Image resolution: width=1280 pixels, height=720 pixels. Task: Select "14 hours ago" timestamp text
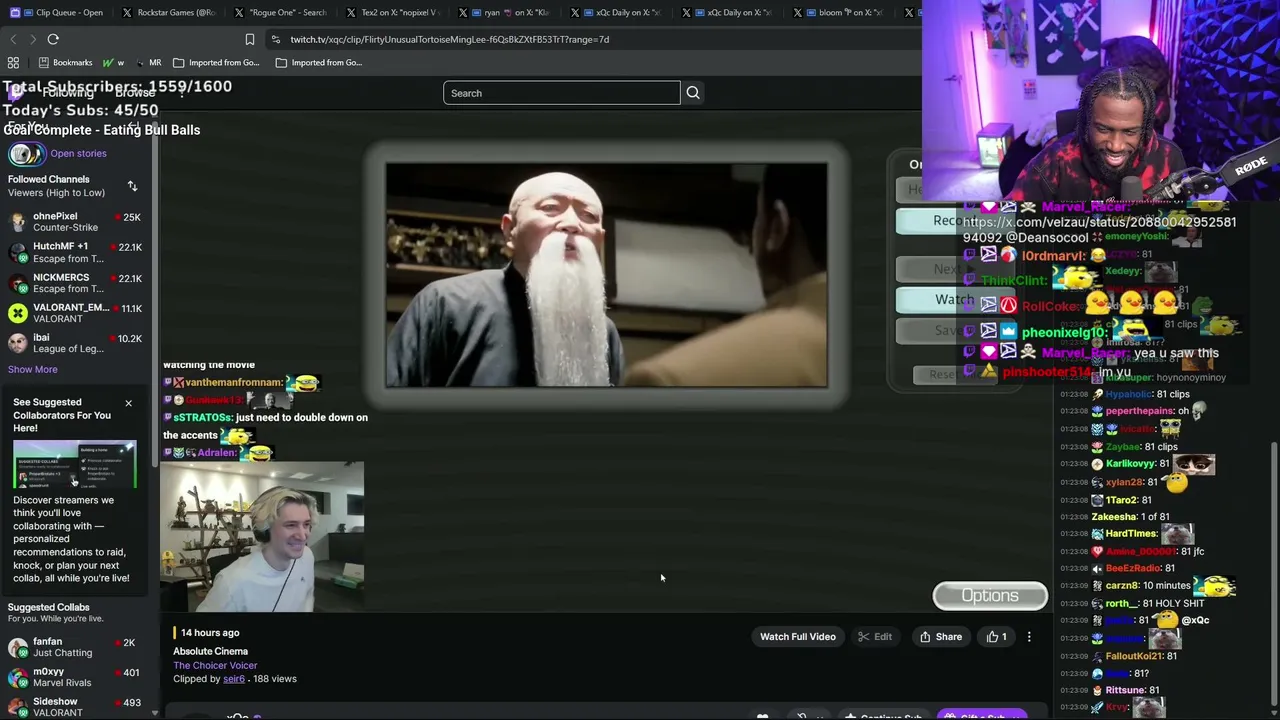tap(210, 633)
